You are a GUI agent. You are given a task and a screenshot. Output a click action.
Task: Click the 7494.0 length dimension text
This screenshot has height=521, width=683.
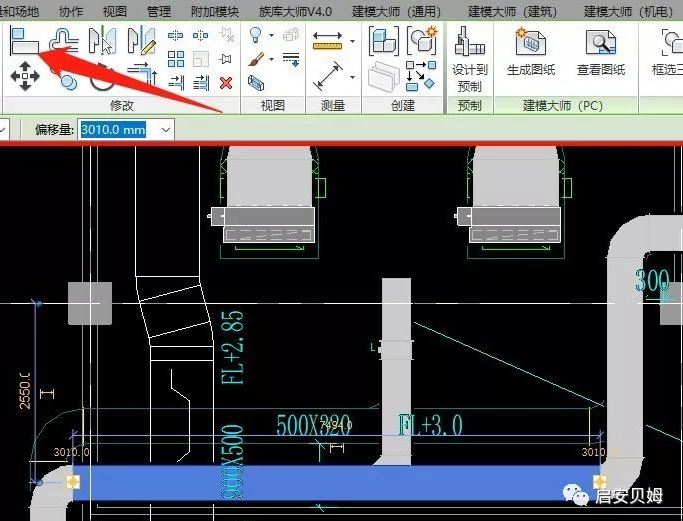click(x=336, y=424)
